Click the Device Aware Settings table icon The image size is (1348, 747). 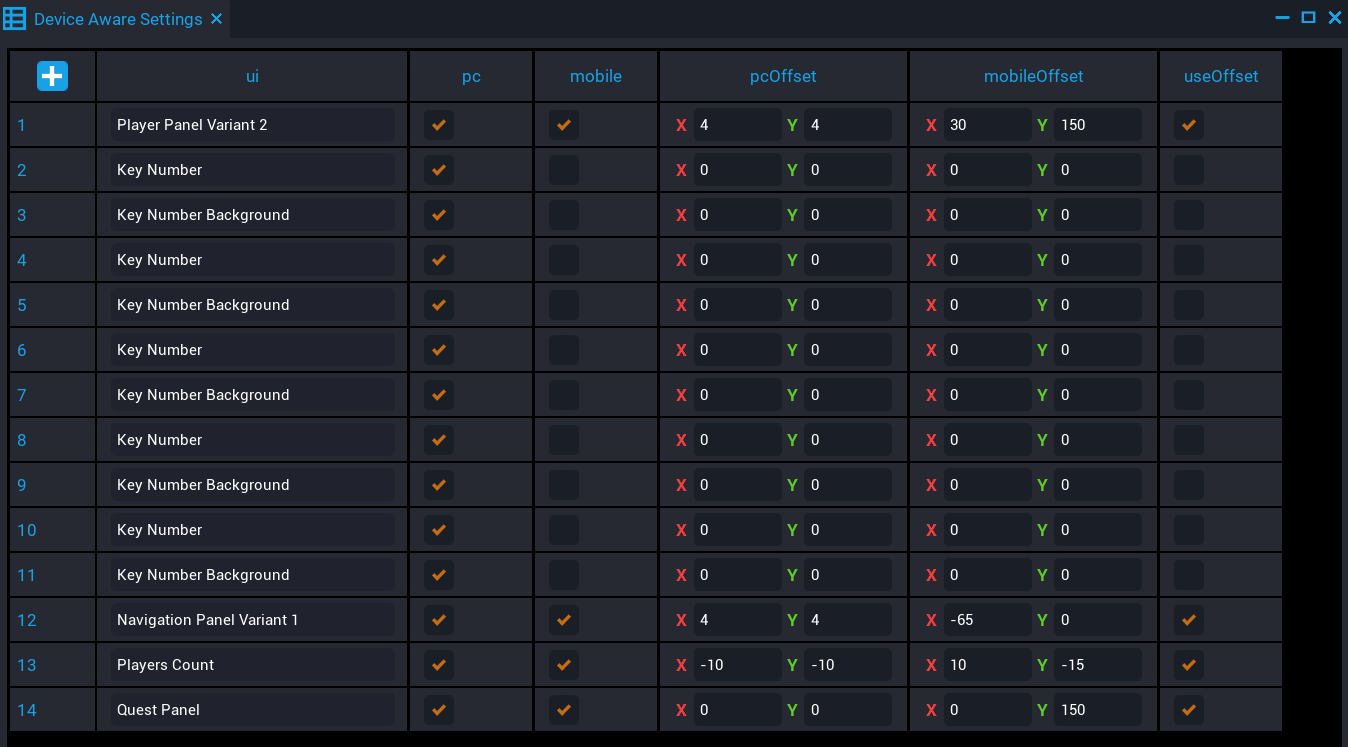(15, 19)
